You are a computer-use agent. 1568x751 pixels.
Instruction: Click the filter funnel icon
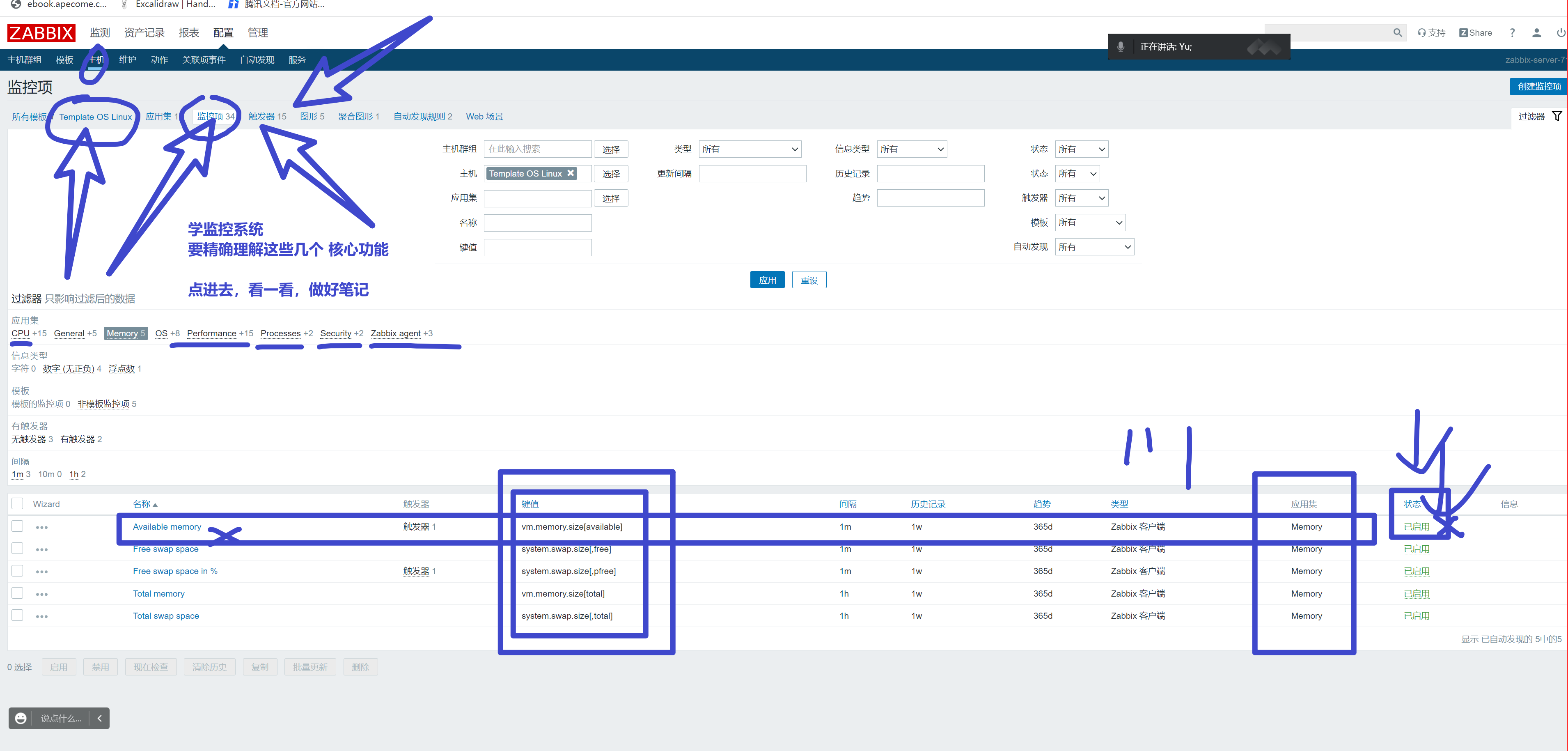(x=1557, y=116)
